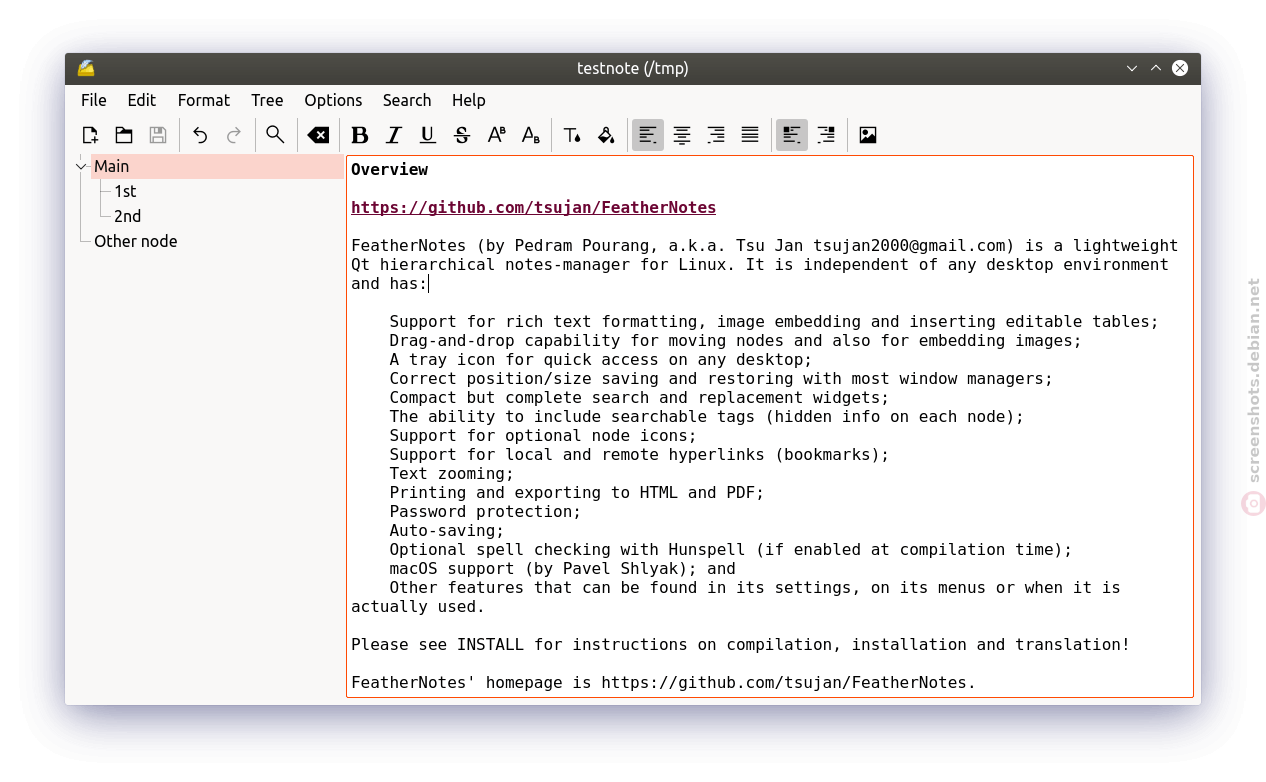Viewport: 1266px width, 782px height.
Task: Apply strikethrough formatting
Action: tap(462, 135)
